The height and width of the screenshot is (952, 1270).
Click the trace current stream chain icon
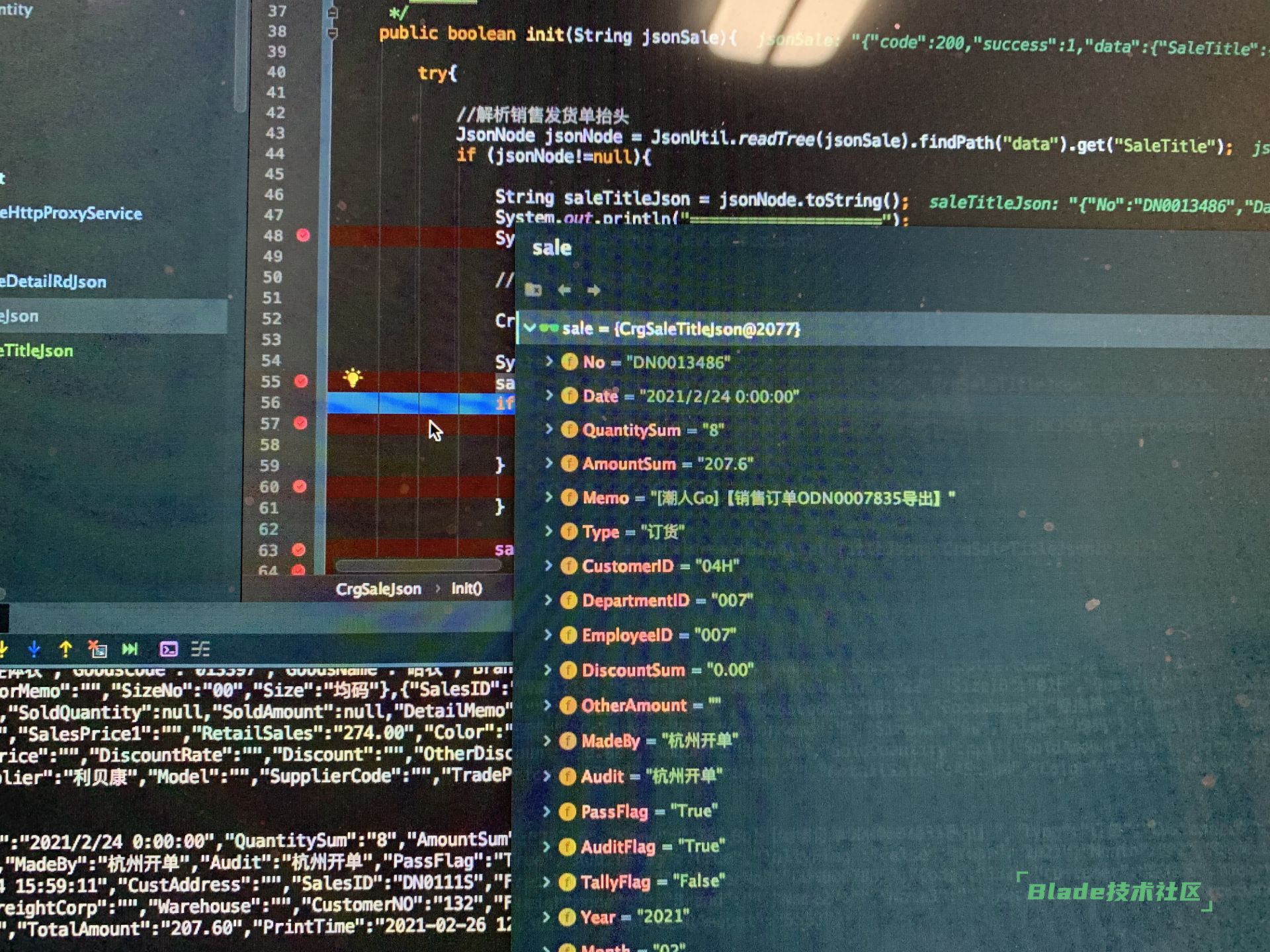(200, 649)
